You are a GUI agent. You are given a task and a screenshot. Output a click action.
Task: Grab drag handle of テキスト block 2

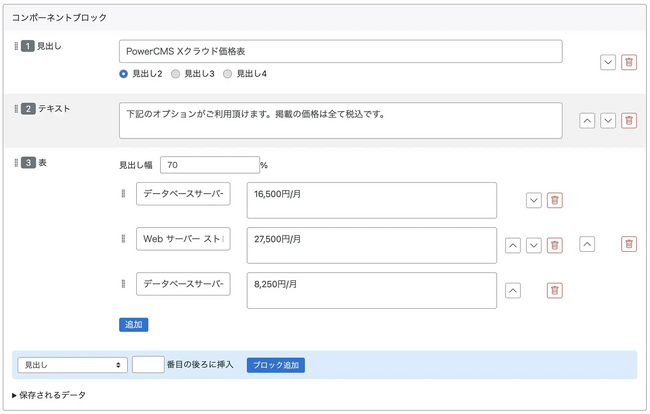16,109
